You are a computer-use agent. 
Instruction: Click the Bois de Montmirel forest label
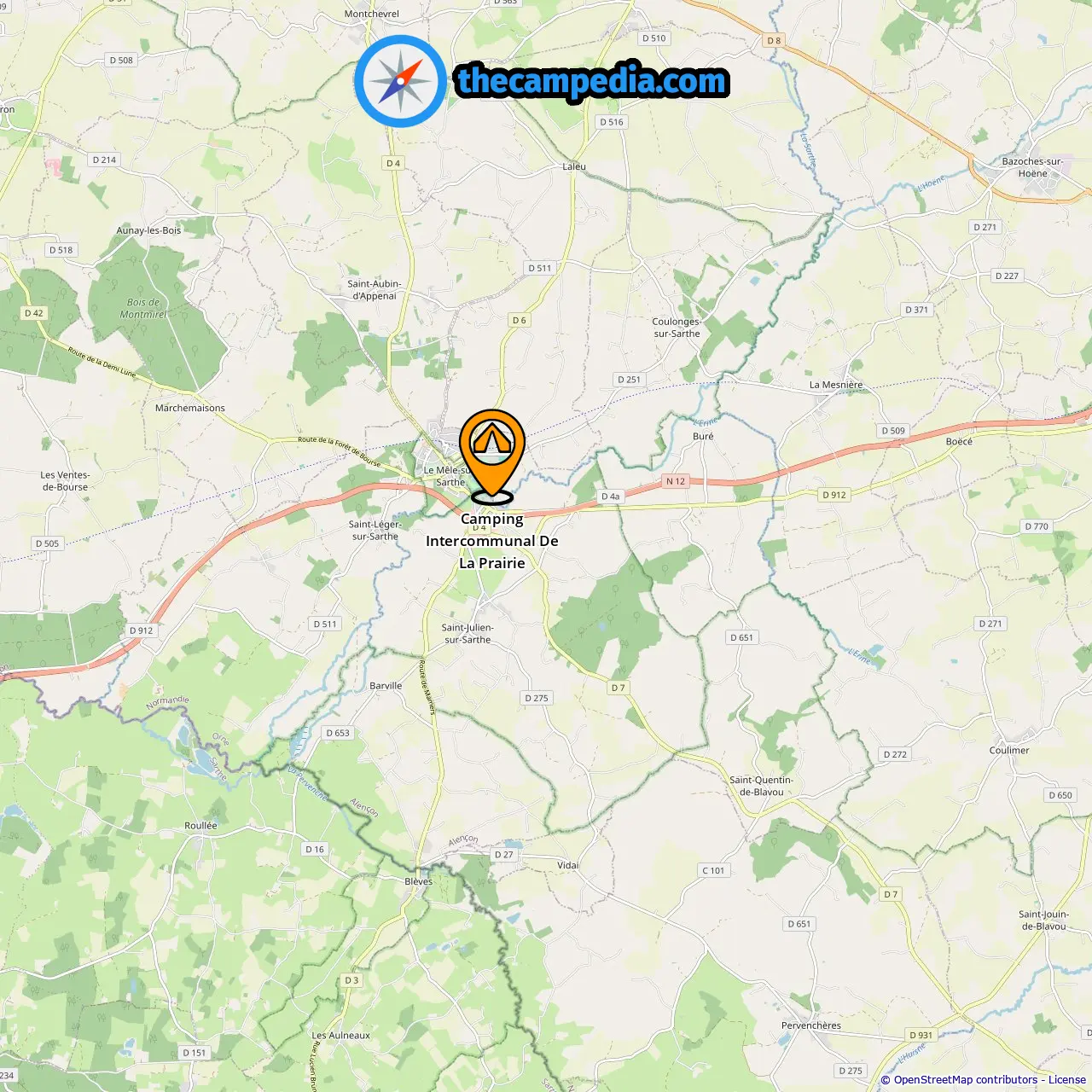143,308
